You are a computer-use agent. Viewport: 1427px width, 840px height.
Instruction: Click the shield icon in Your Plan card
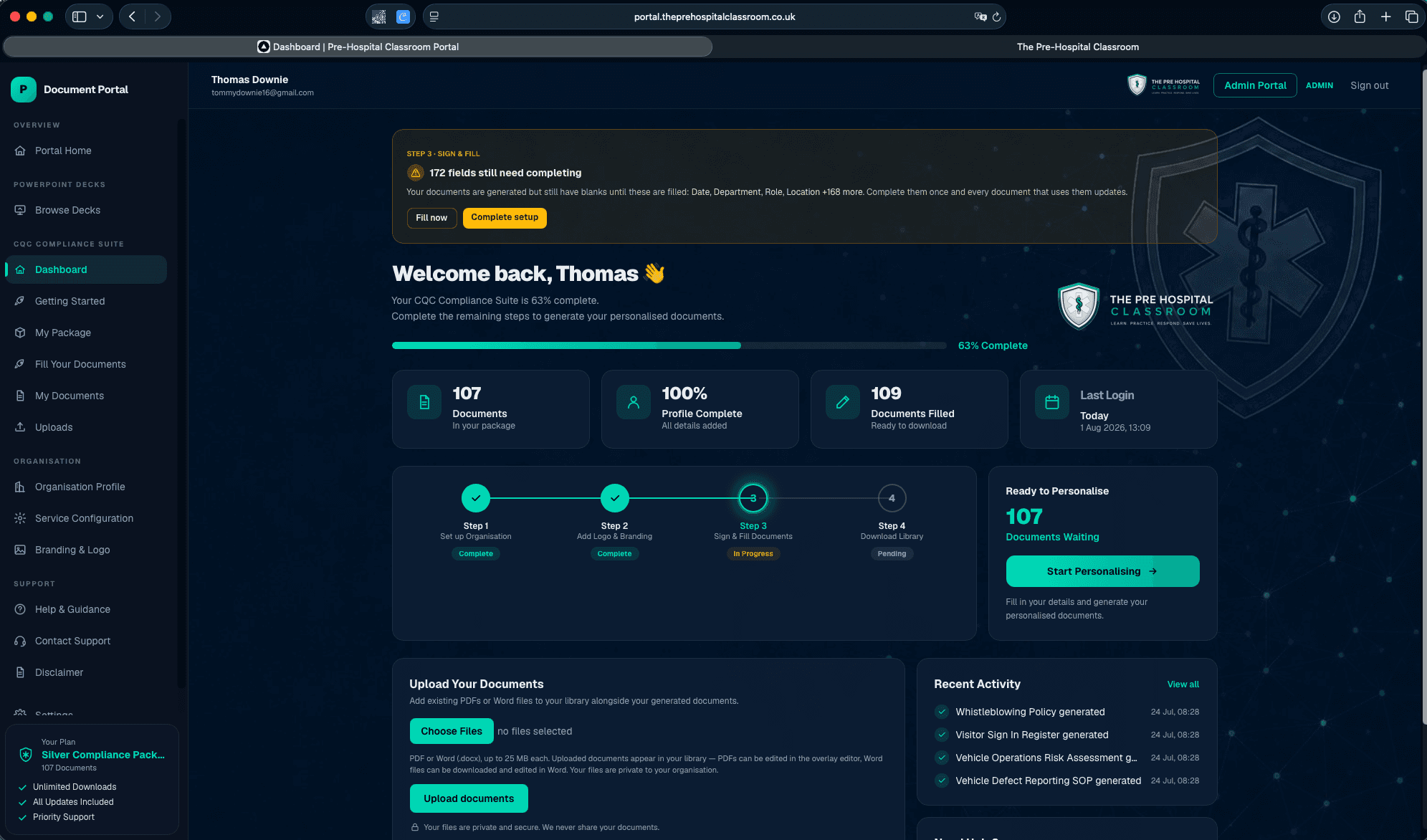coord(26,754)
